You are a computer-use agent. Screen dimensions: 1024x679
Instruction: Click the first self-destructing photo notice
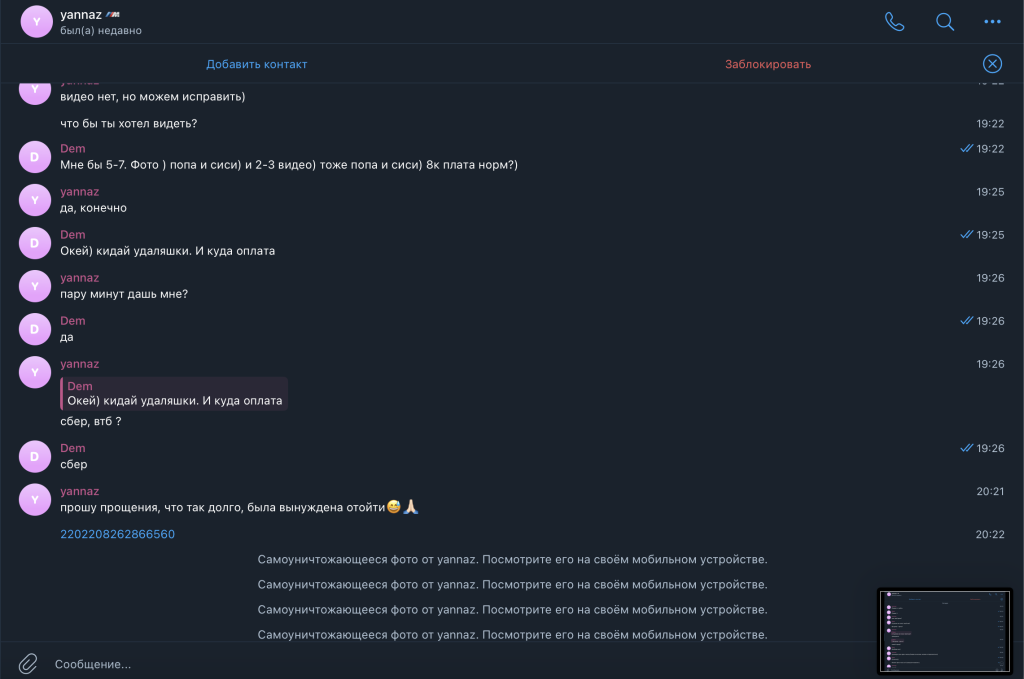512,559
